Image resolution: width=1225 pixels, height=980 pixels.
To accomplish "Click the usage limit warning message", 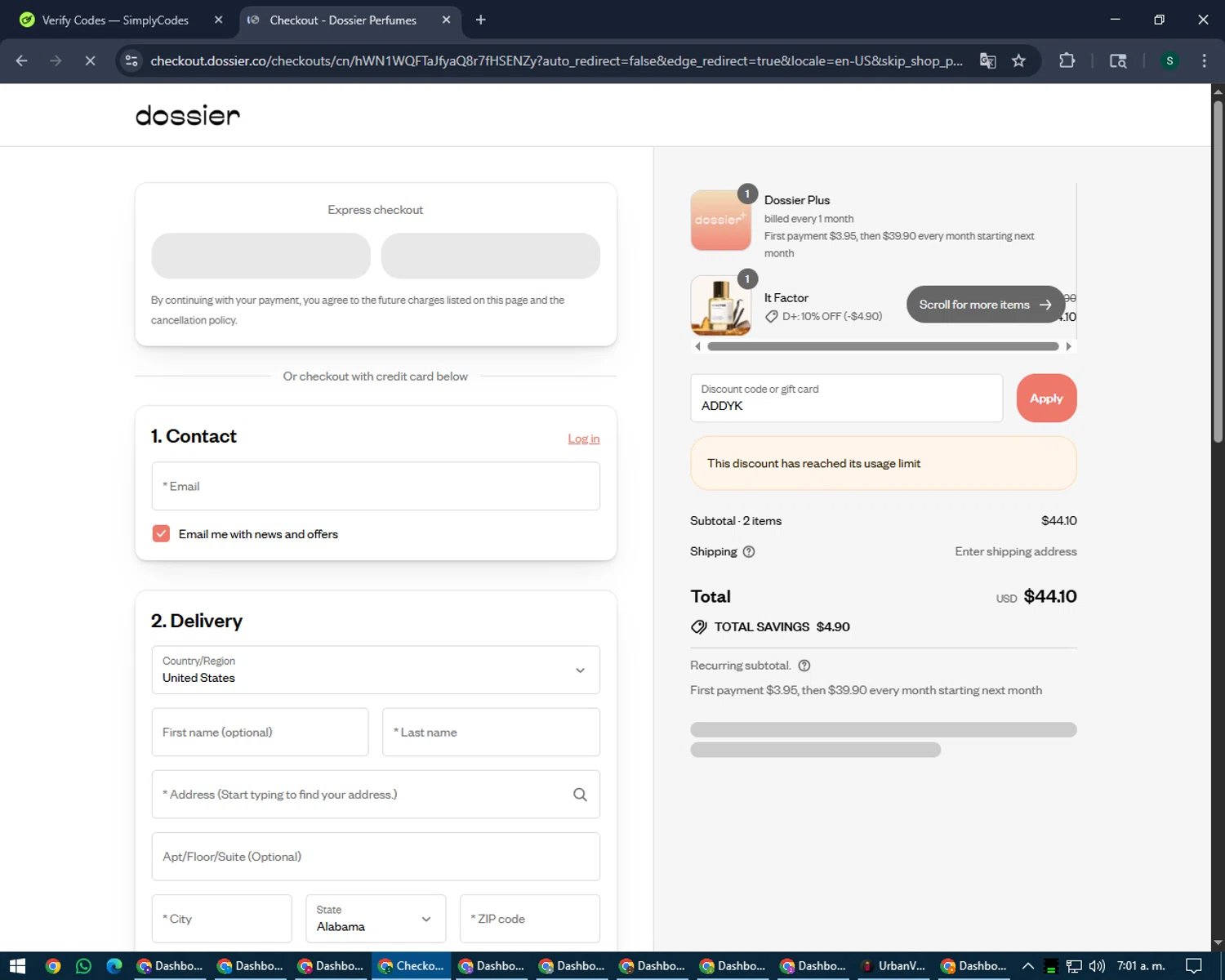I will click(884, 463).
